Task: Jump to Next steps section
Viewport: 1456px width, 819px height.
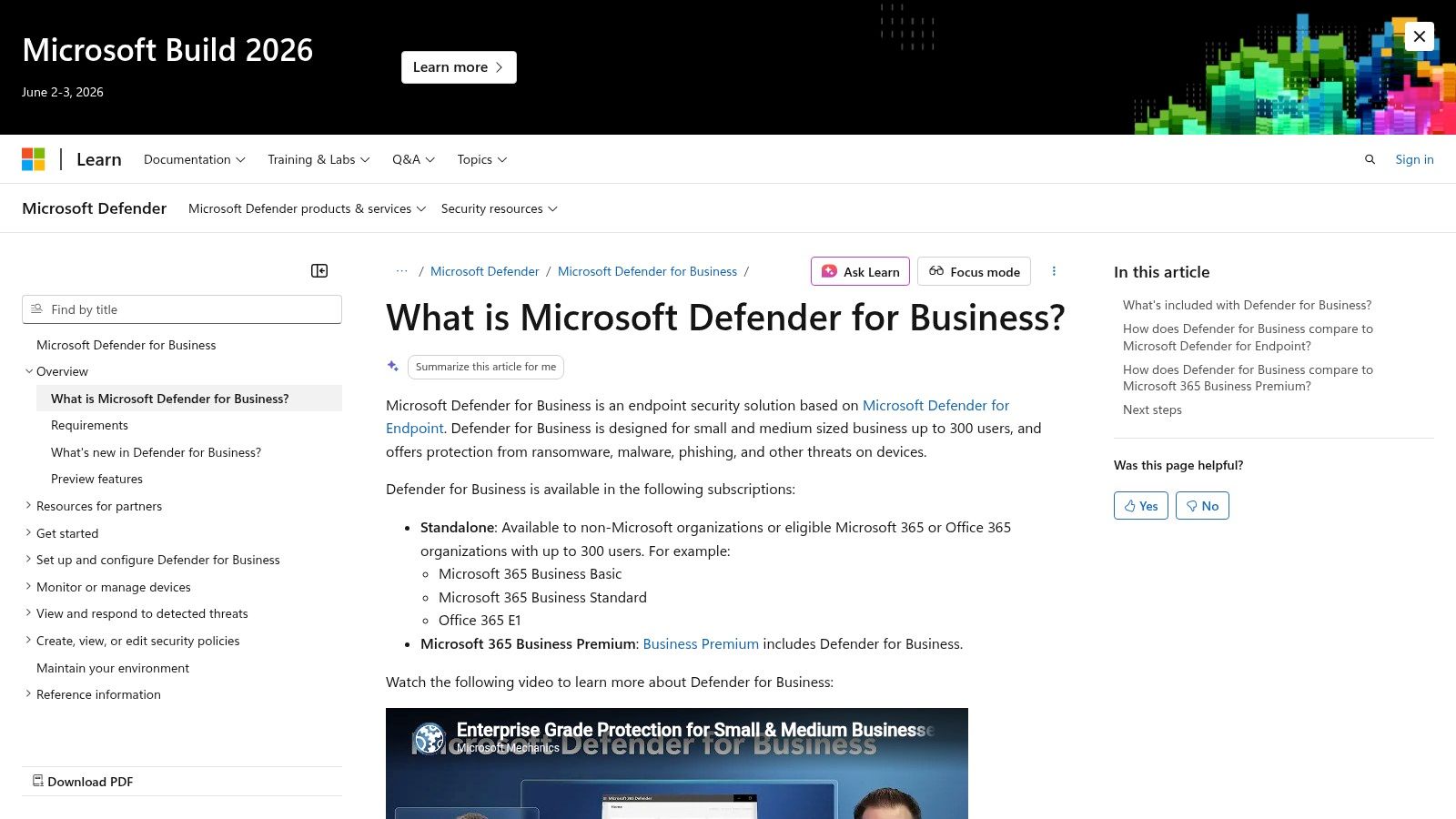Action: point(1152,409)
